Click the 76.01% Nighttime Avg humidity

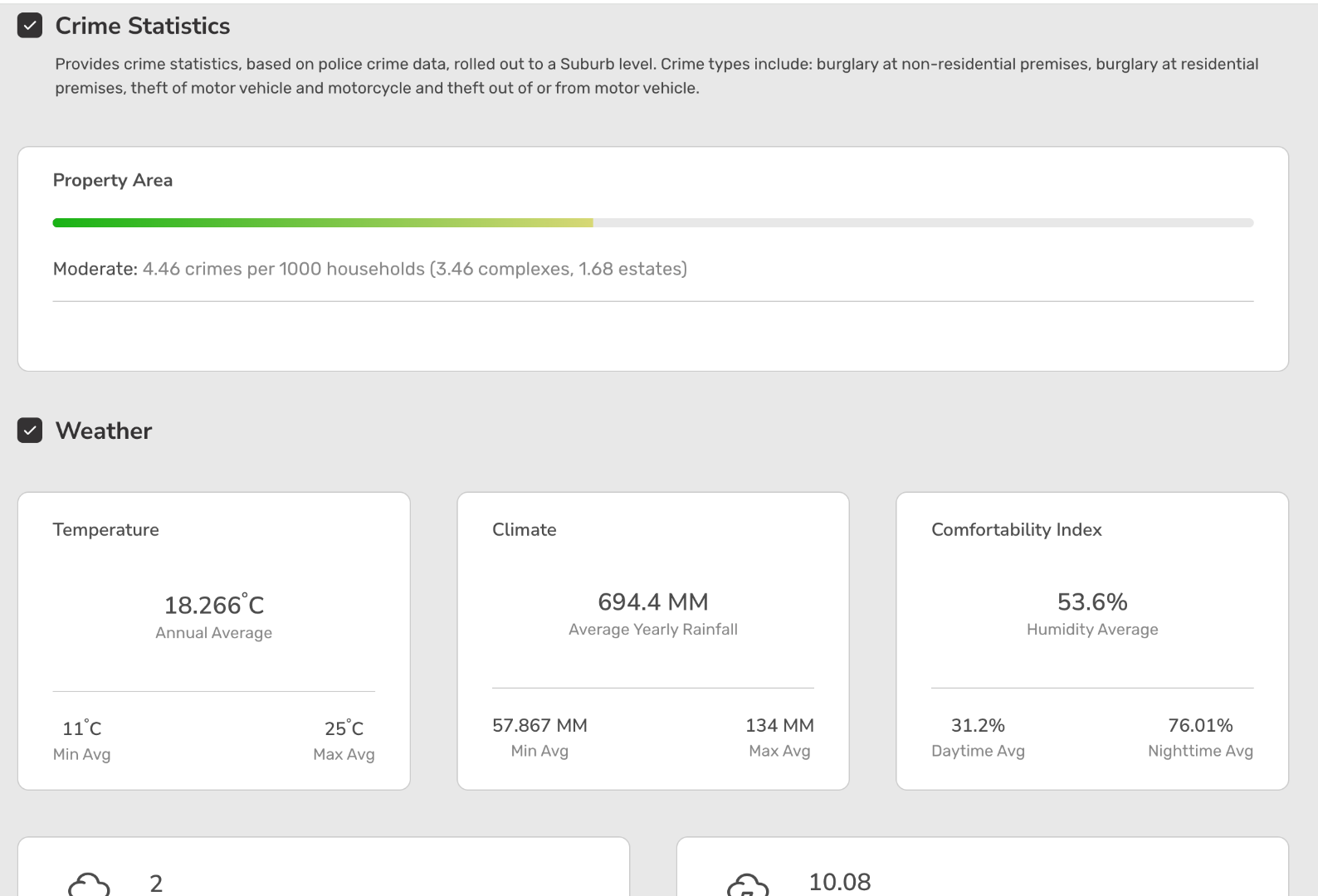(x=1199, y=725)
